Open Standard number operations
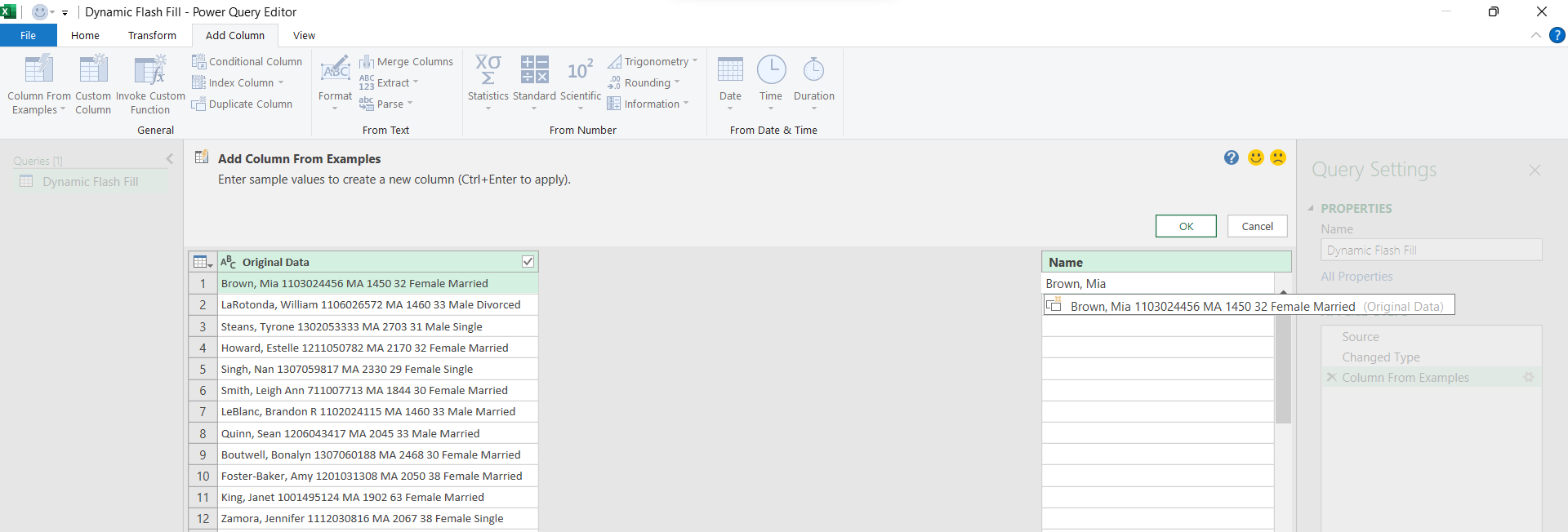The image size is (1568, 532). tap(534, 83)
